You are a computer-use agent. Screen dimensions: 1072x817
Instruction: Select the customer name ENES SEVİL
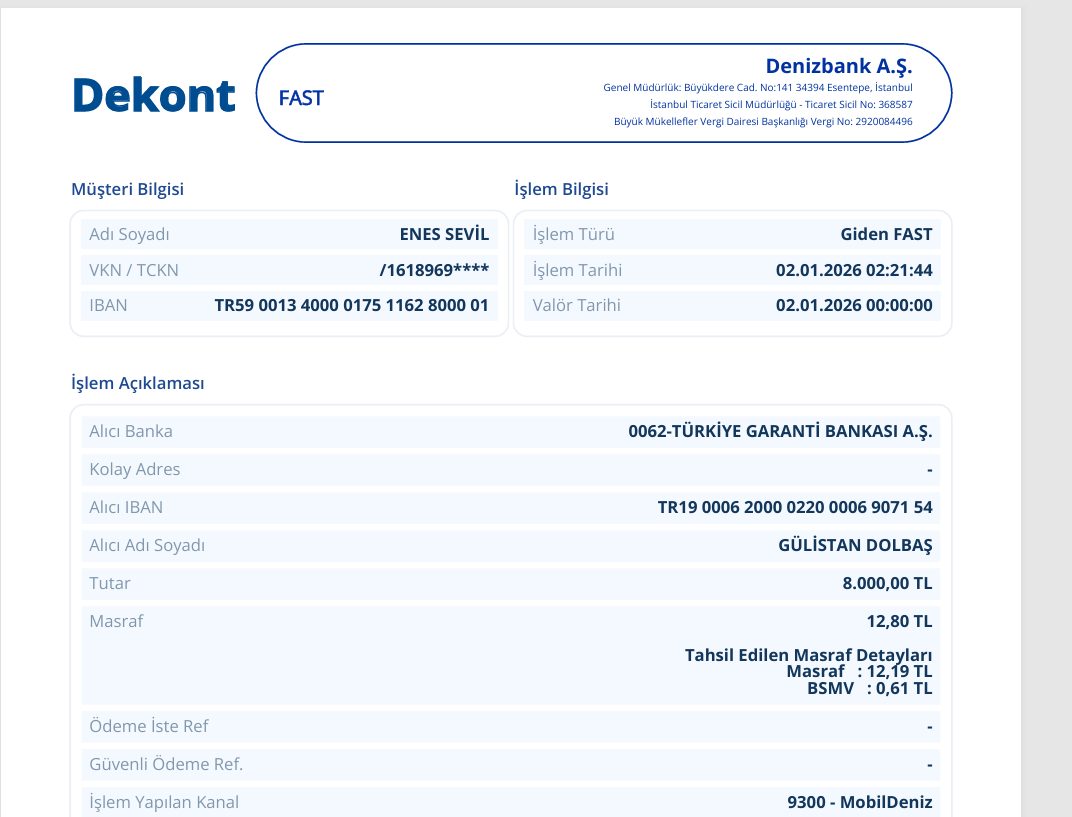coord(444,235)
